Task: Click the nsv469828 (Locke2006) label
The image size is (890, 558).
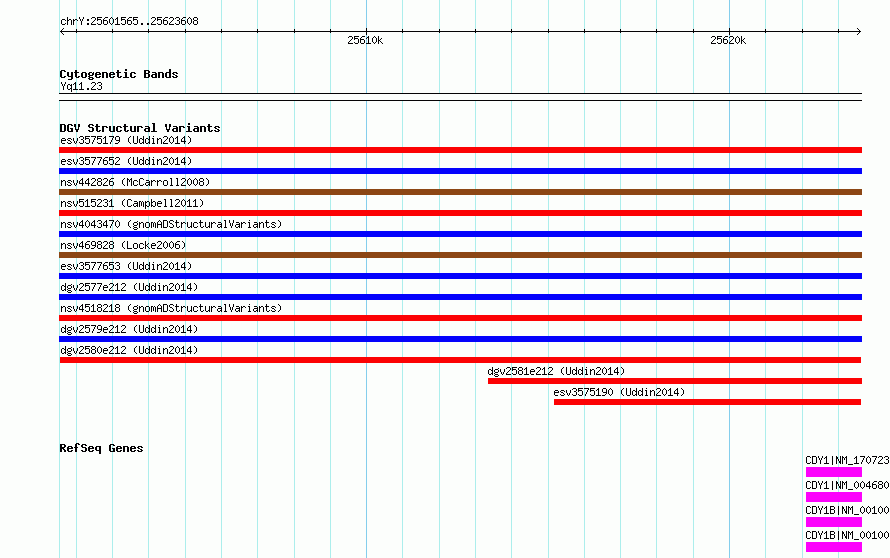Action: tap(123, 245)
